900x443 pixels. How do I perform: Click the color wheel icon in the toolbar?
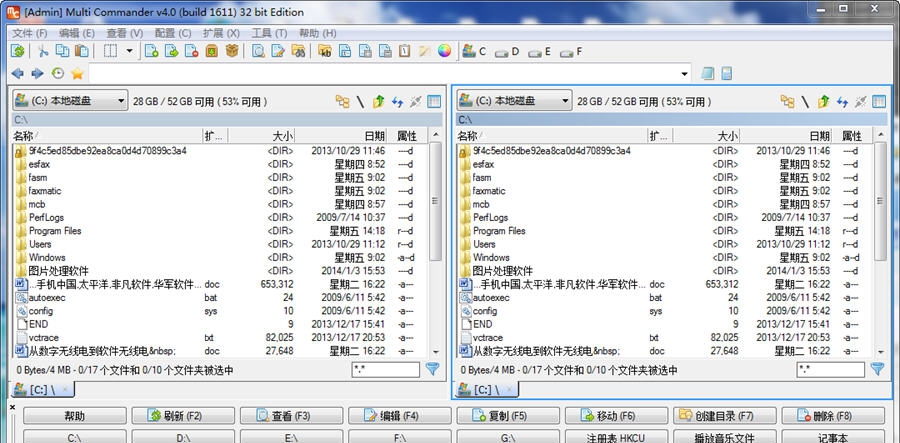click(444, 51)
